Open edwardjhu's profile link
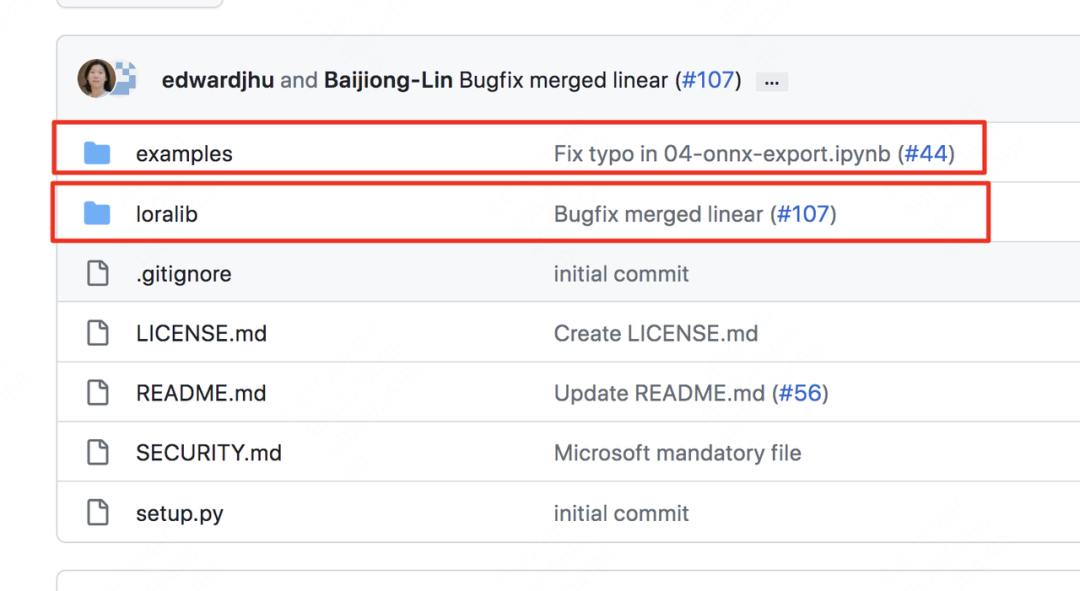 [x=218, y=80]
